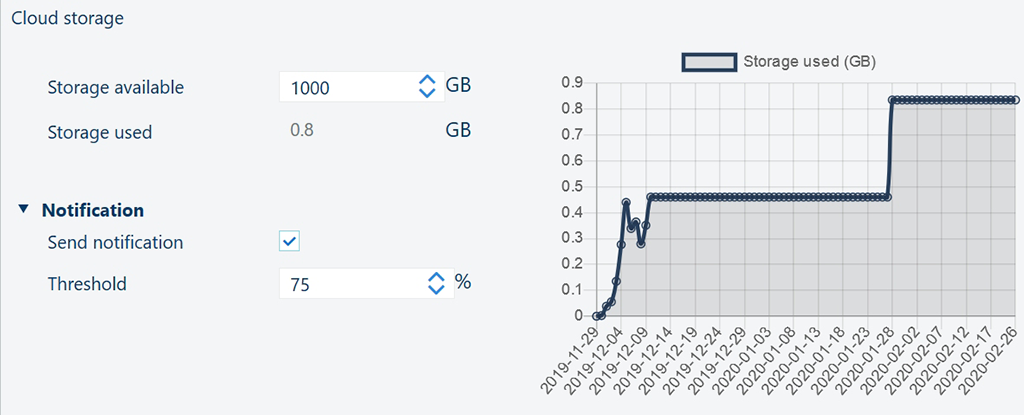The image size is (1024, 415).
Task: Click the 0.9 y-axis label
Action: 572,83
